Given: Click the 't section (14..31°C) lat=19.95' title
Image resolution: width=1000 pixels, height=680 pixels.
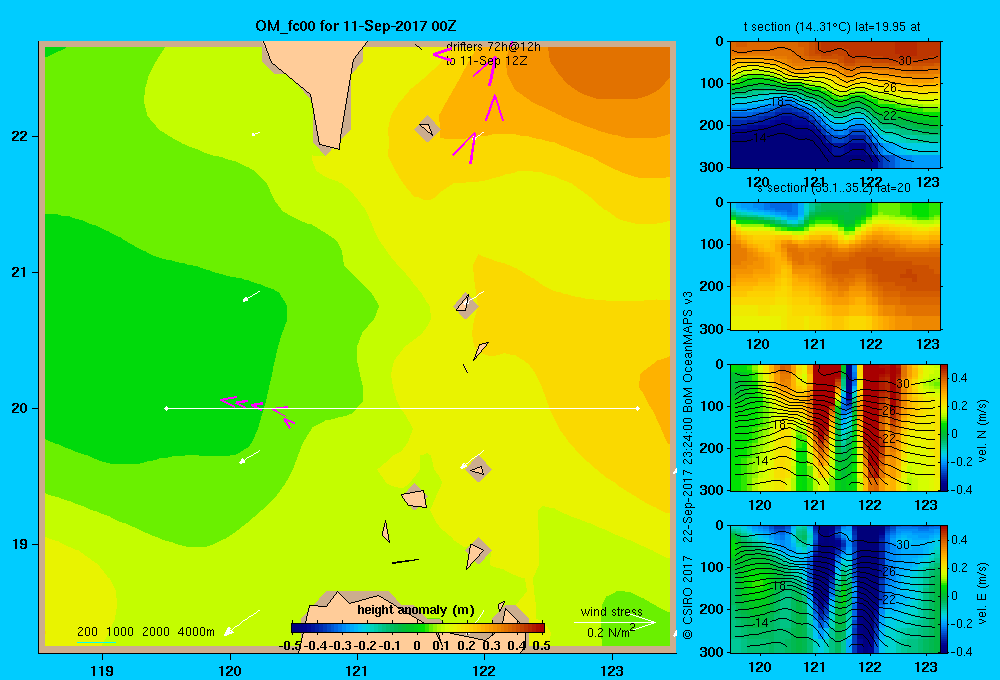Looking at the screenshot, I should pyautogui.click(x=832, y=27).
